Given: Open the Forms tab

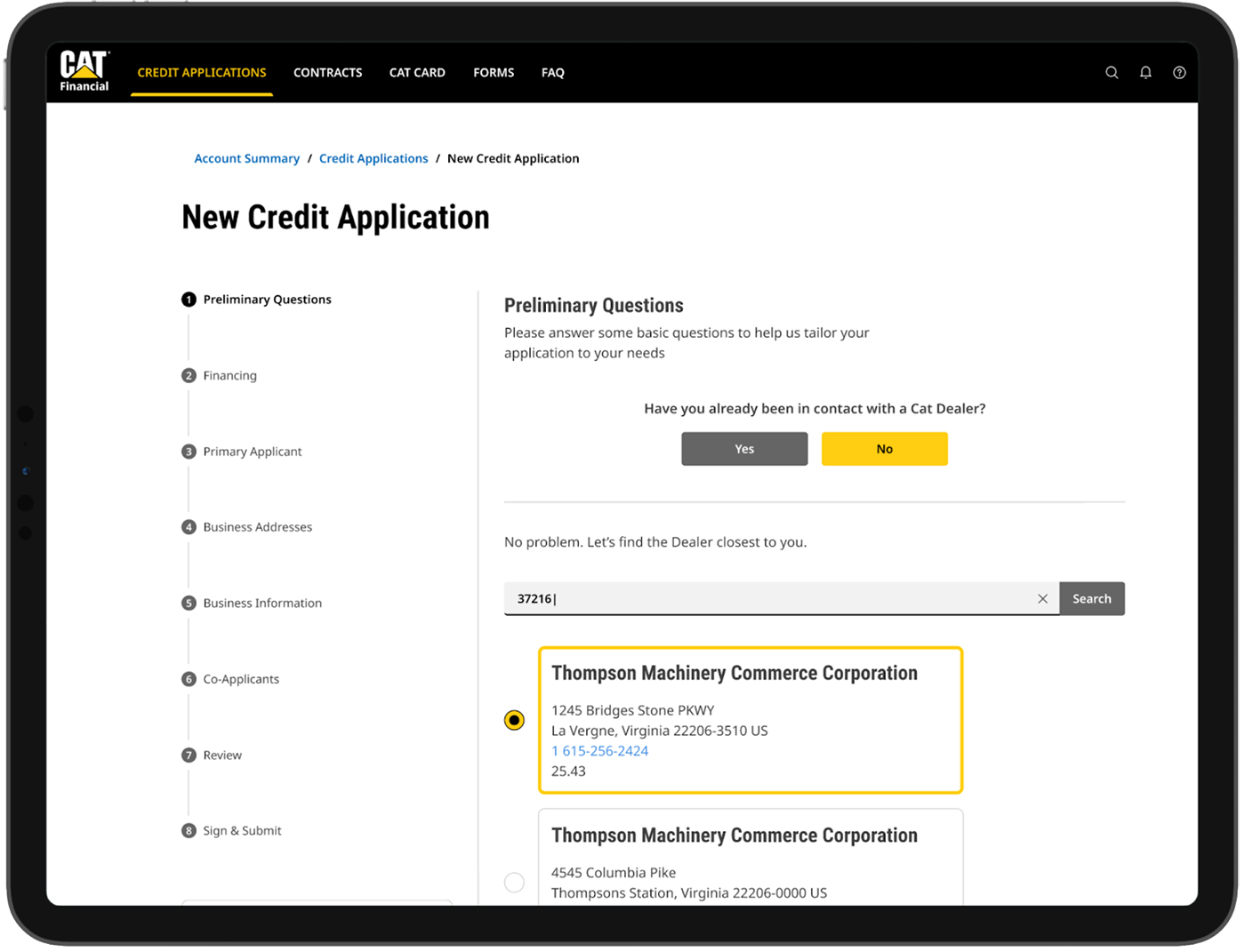Looking at the screenshot, I should (x=494, y=73).
